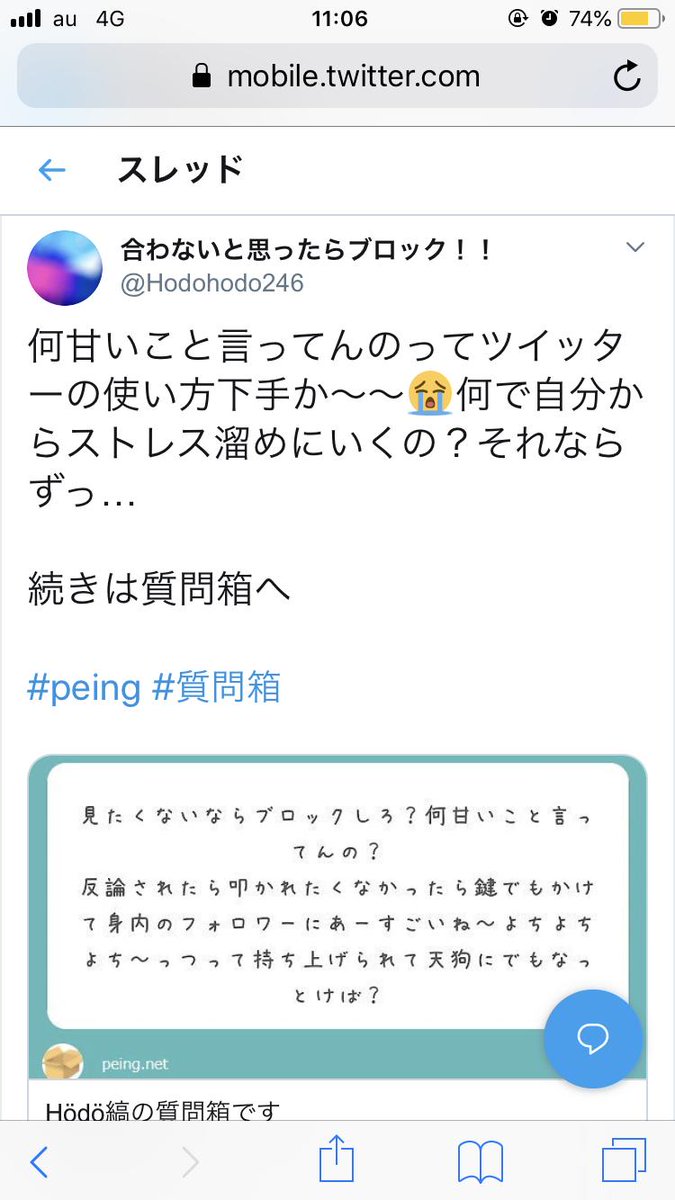The width and height of the screenshot is (675, 1200).
Task: Open Safari bookmarks book icon
Action: tap(479, 1163)
